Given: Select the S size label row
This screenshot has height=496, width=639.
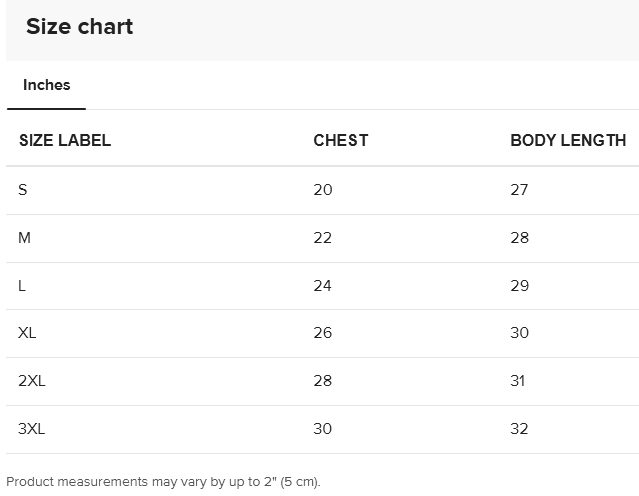Looking at the screenshot, I should [x=23, y=190].
